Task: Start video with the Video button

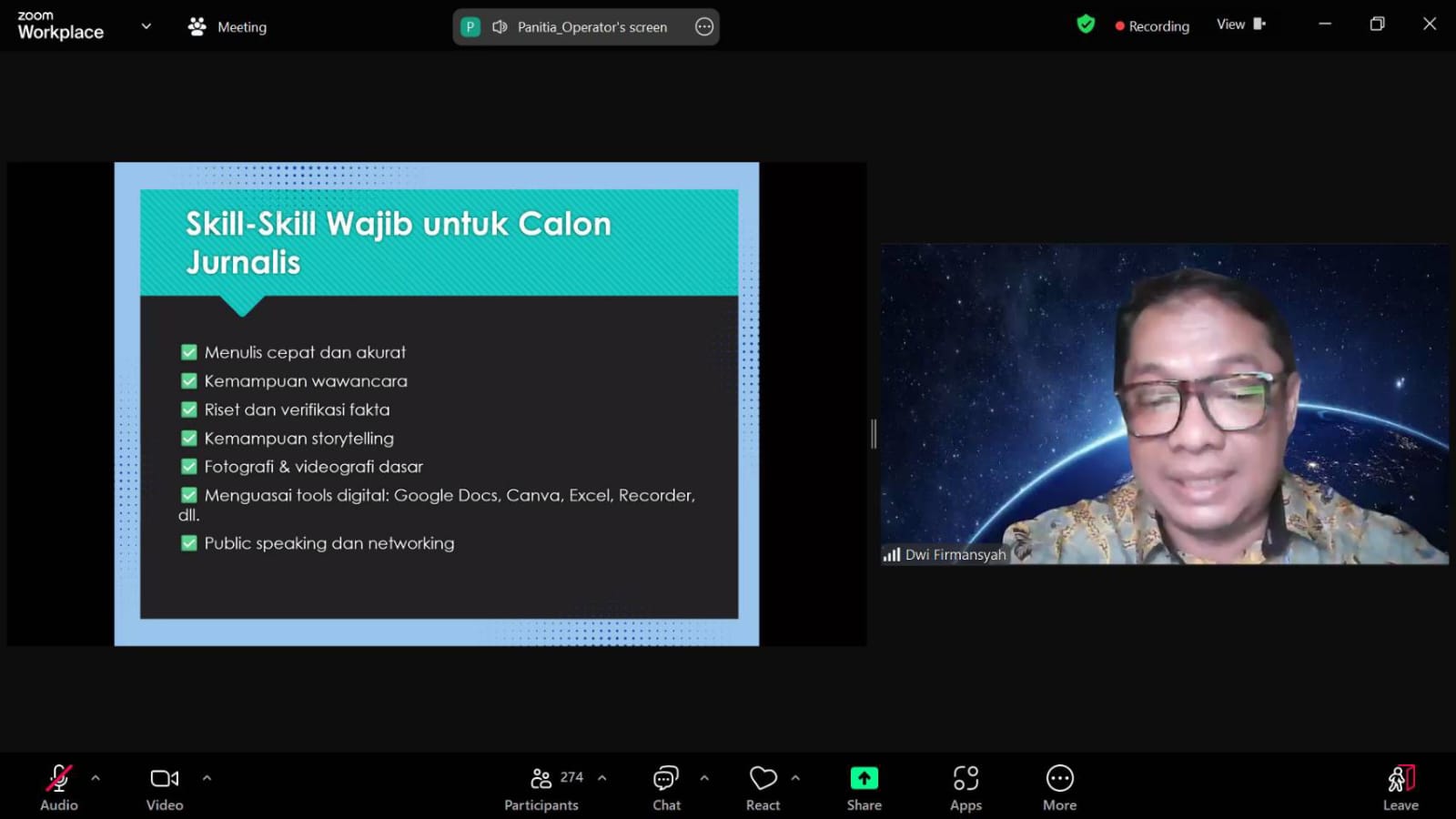Action: [x=165, y=788]
